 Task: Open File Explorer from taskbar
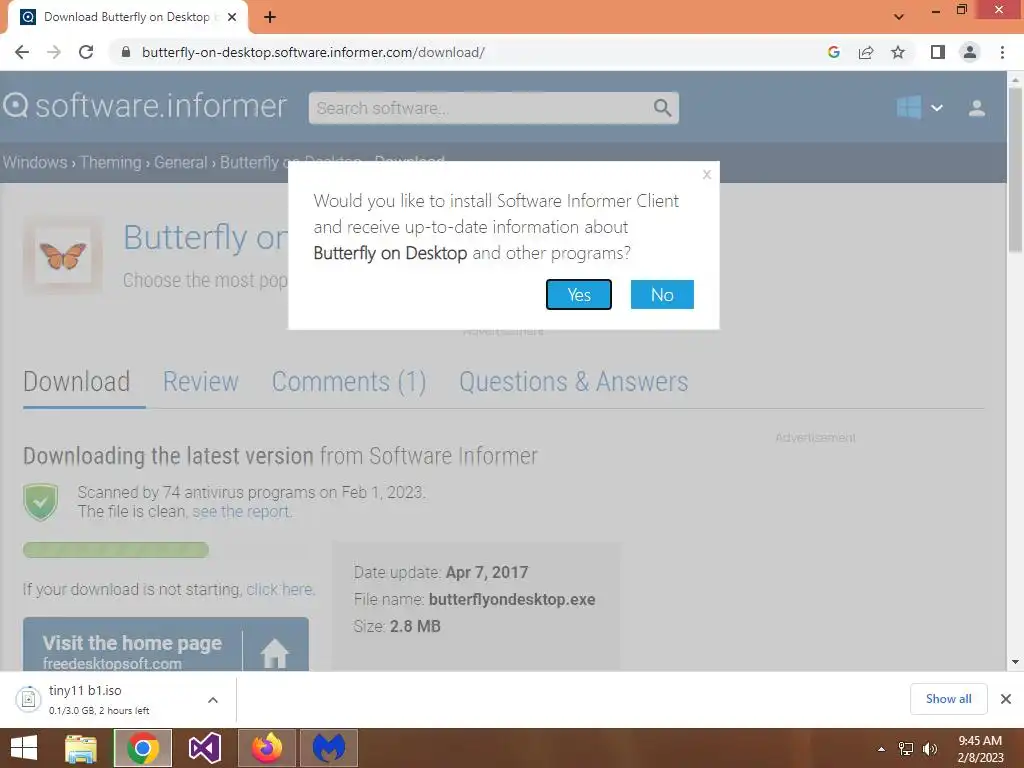pyautogui.click(x=81, y=748)
